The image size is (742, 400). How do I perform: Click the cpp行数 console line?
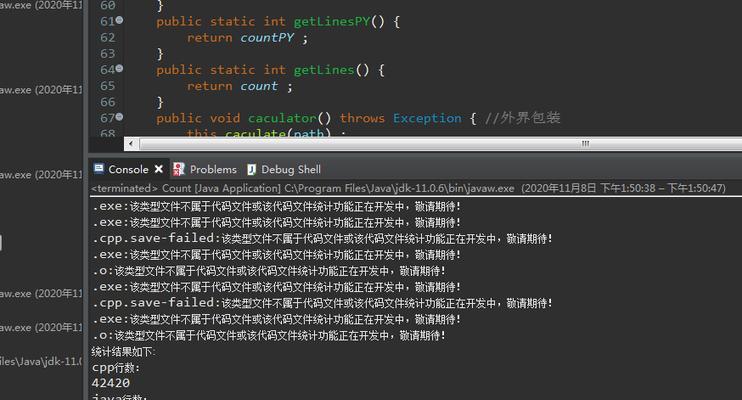(116, 368)
